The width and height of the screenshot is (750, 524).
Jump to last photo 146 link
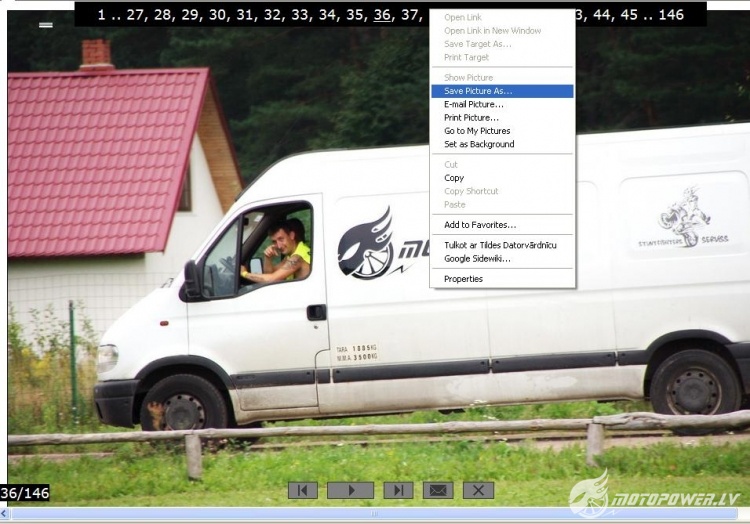coord(671,15)
